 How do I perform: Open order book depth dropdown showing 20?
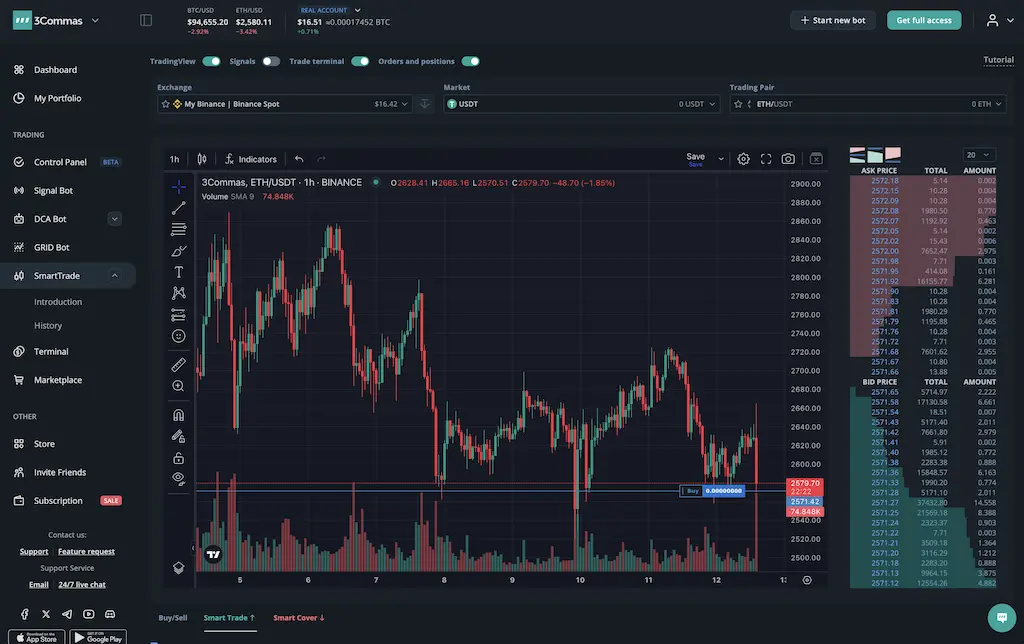pos(979,155)
